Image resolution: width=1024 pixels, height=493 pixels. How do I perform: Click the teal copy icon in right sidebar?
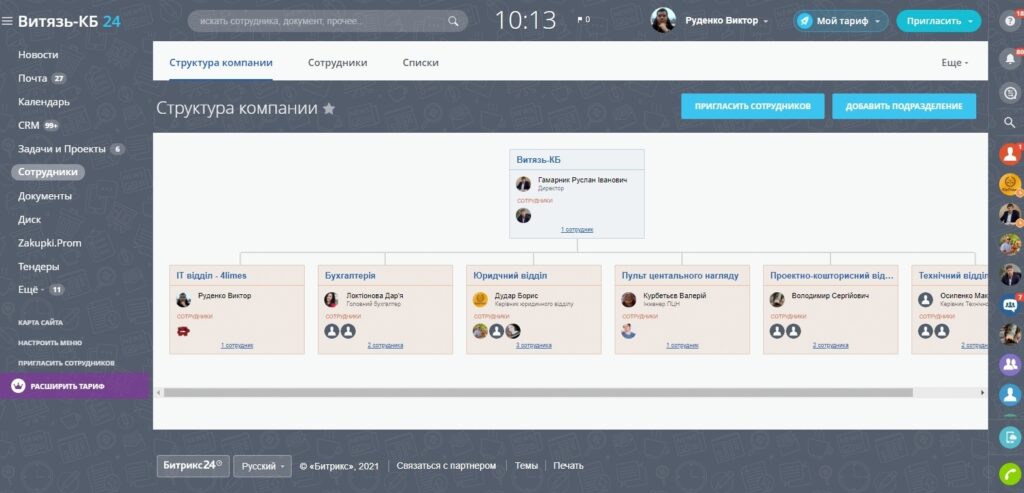(1010, 437)
